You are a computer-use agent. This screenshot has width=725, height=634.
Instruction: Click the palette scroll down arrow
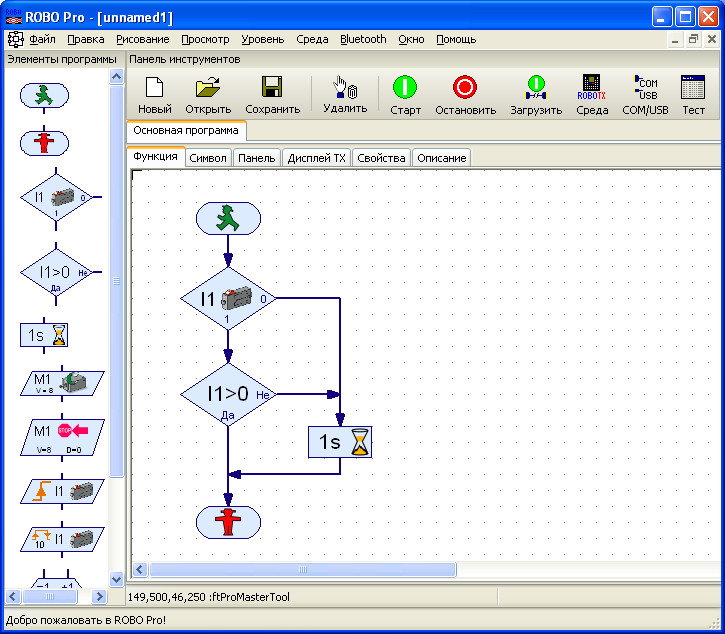(117, 579)
